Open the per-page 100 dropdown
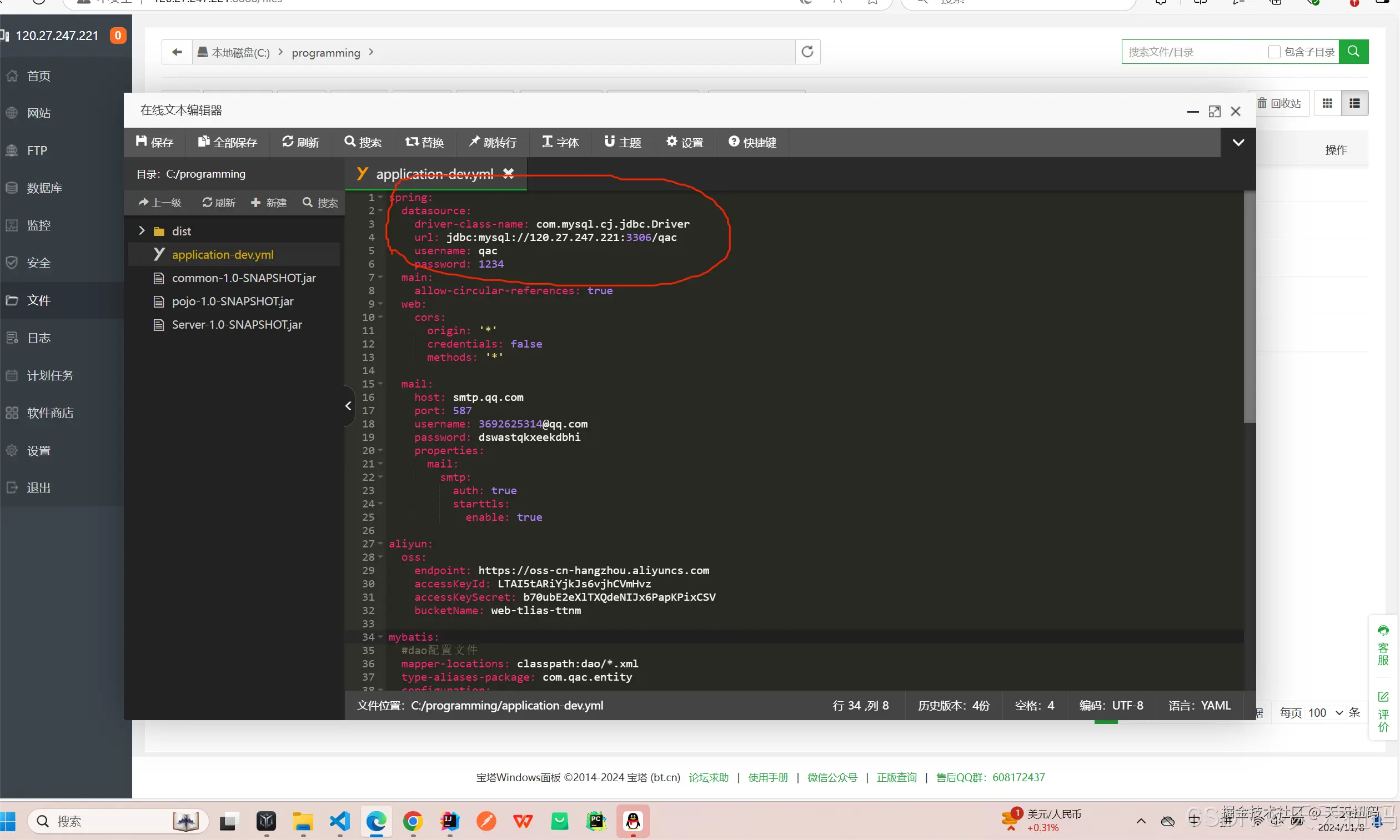The width and height of the screenshot is (1400, 840). [x=1324, y=713]
